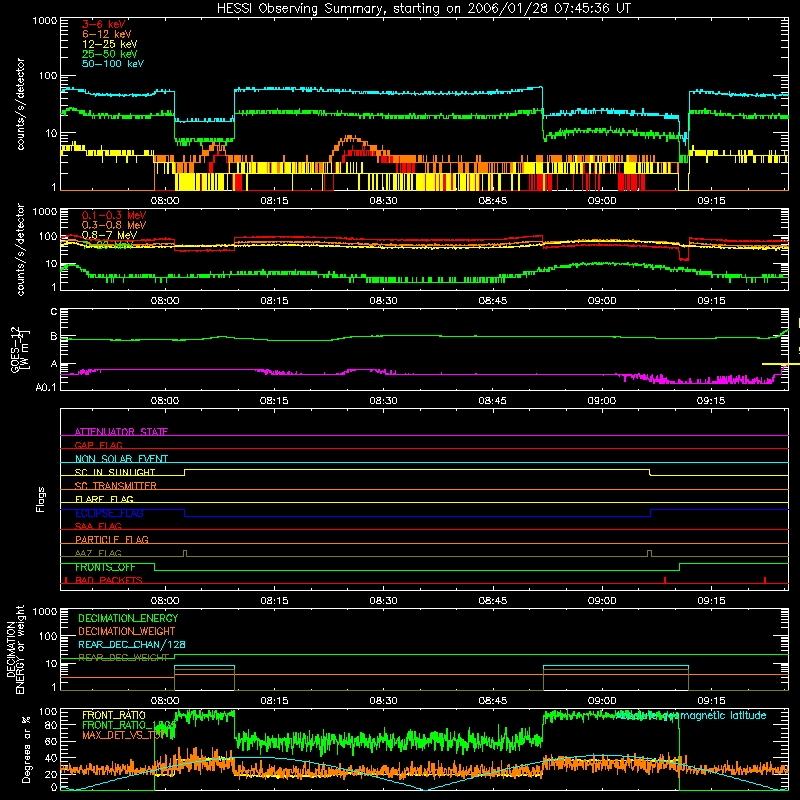This screenshot has width=800, height=800.
Task: Click the 0.1-0.3 MeV legend label
Action: (x=114, y=215)
